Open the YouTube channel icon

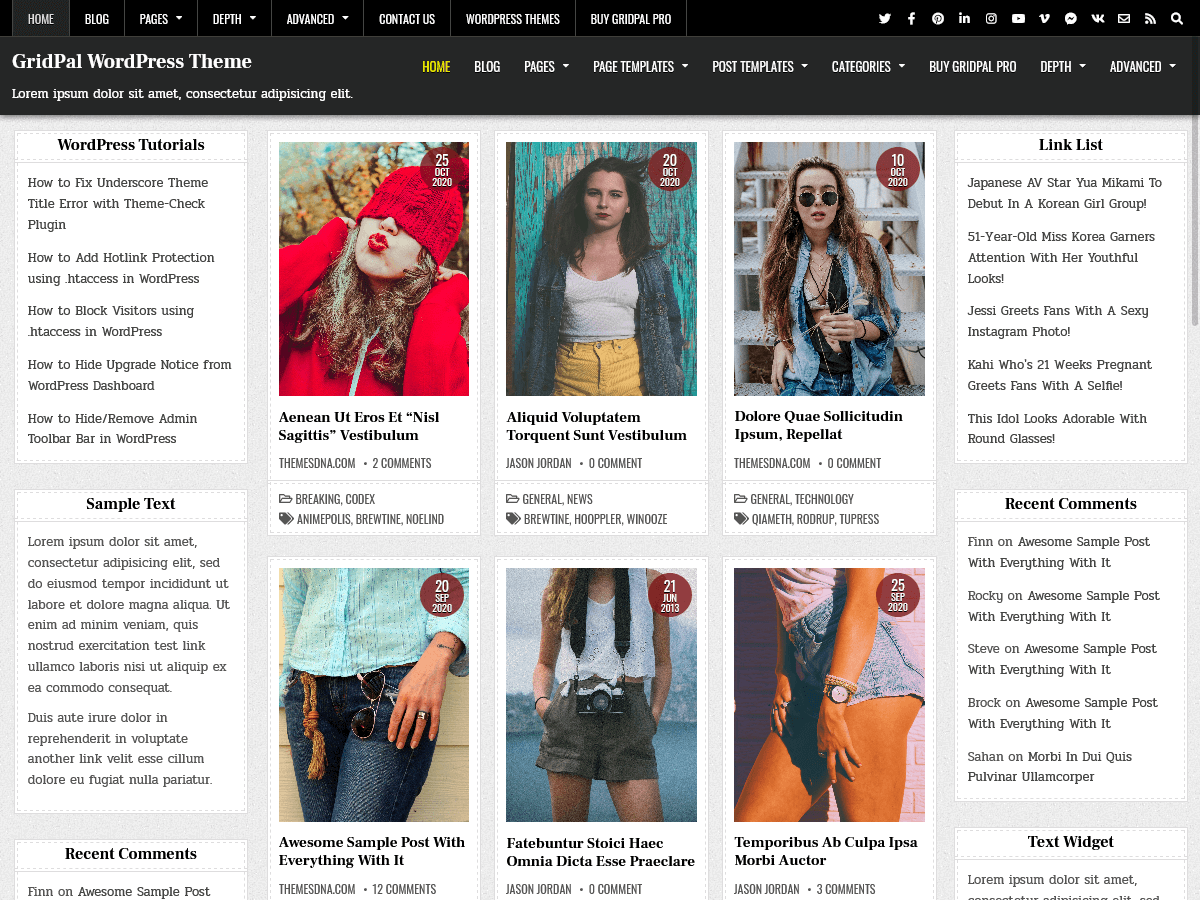pos(1019,18)
